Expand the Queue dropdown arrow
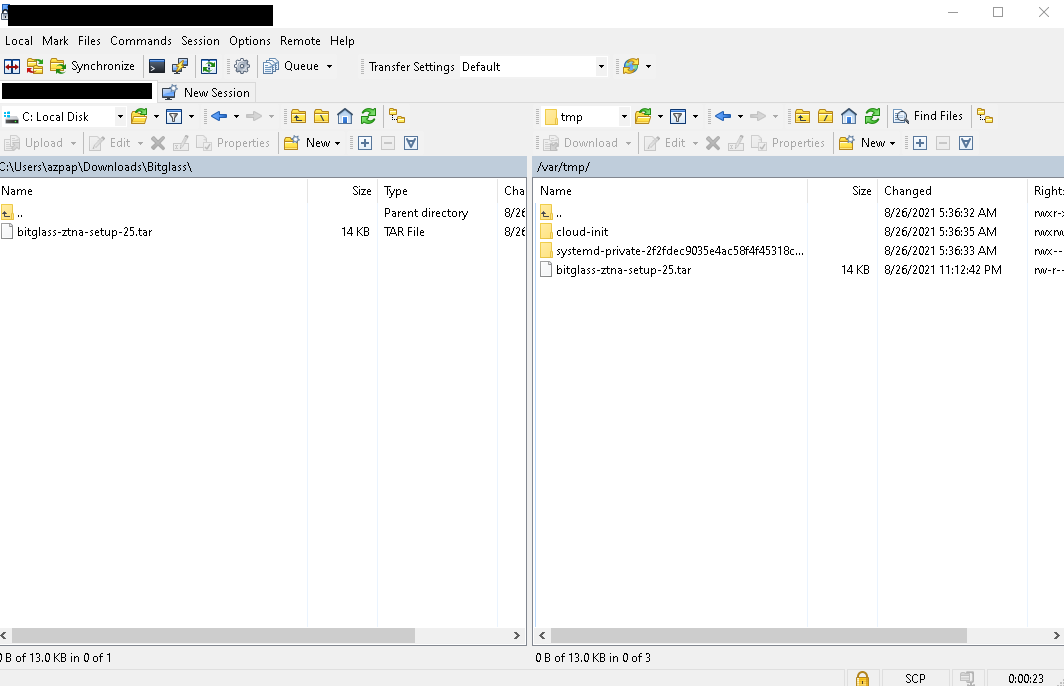This screenshot has width=1064, height=686. [330, 66]
